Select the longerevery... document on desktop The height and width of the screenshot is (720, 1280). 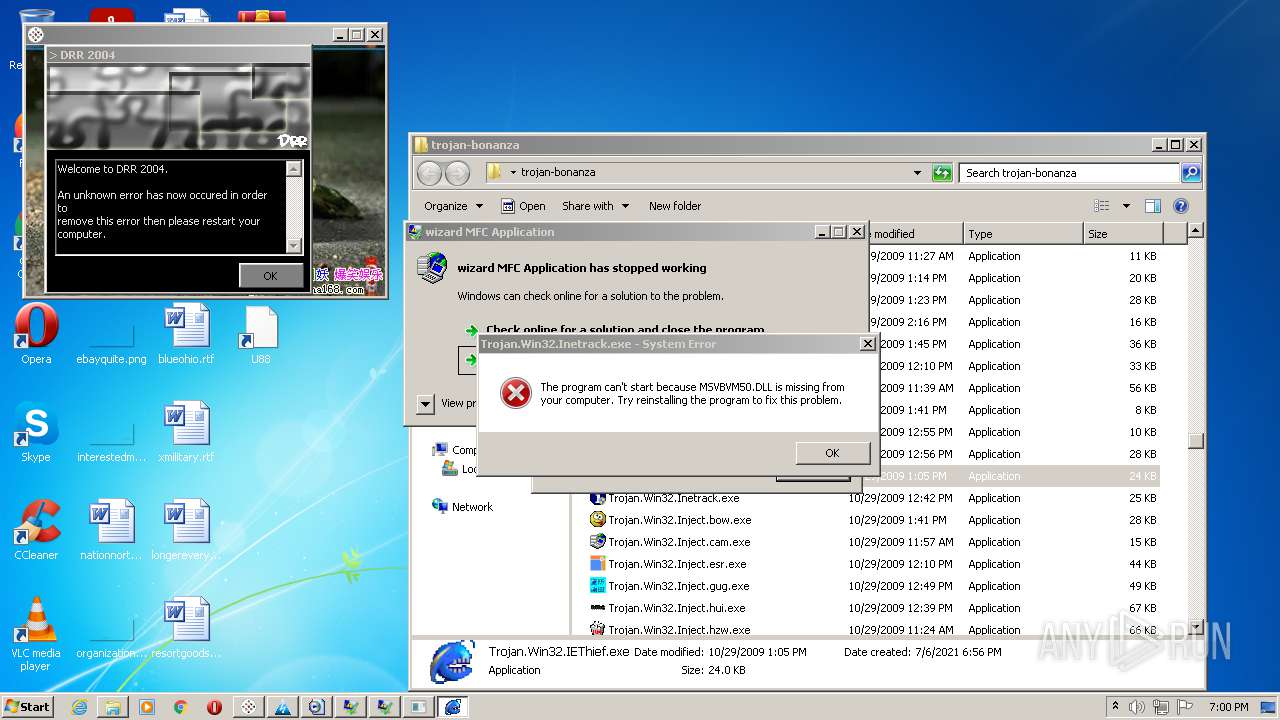pyautogui.click(x=186, y=530)
